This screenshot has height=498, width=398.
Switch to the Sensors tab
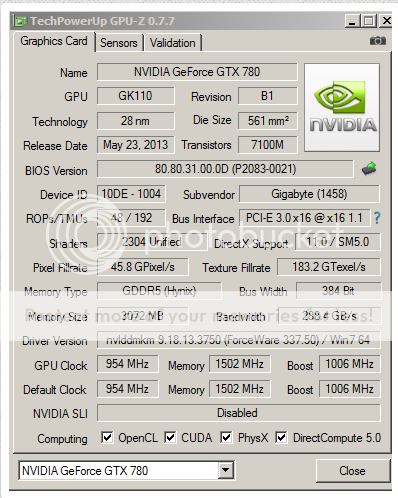tap(119, 43)
